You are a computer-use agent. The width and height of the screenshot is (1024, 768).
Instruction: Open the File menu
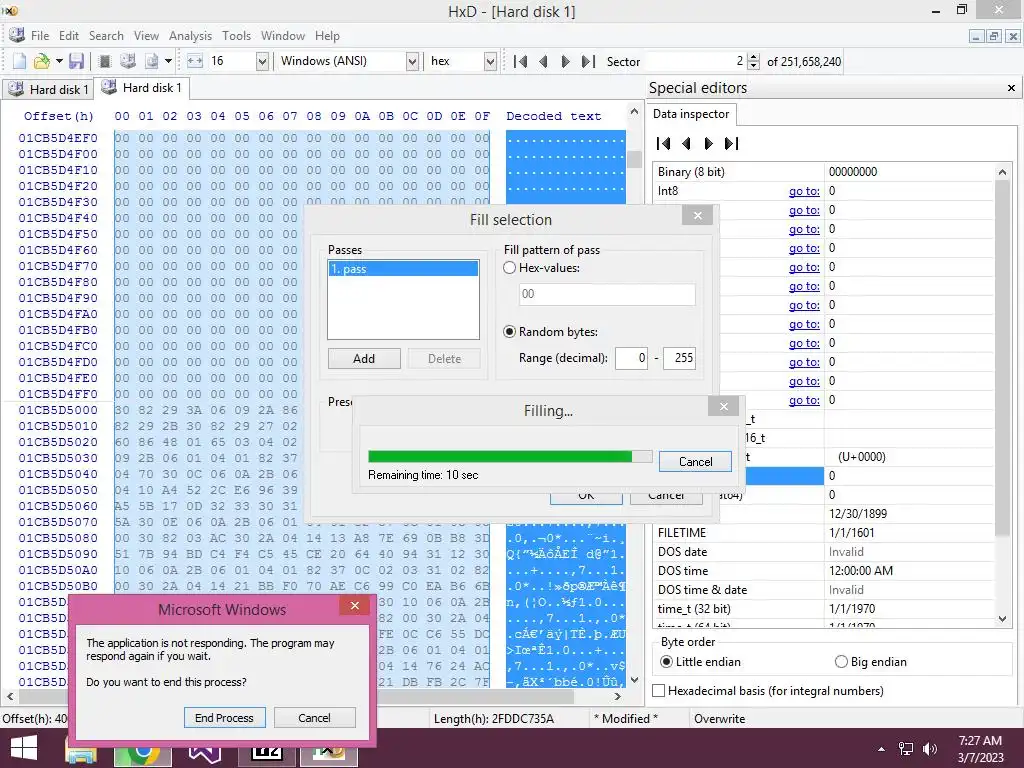click(x=40, y=36)
